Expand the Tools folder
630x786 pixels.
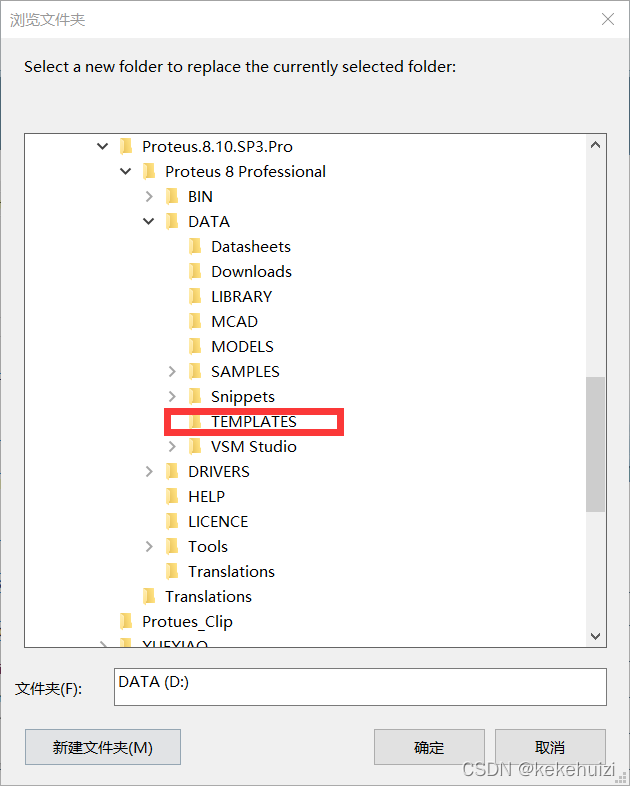click(x=149, y=546)
